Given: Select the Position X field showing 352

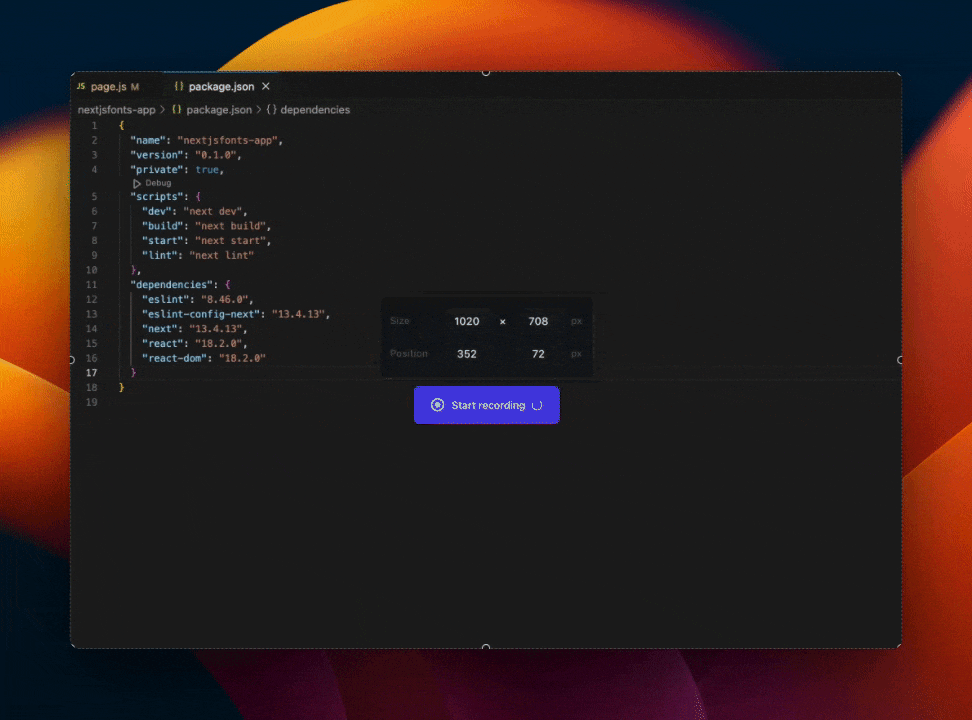Looking at the screenshot, I should coord(466,354).
